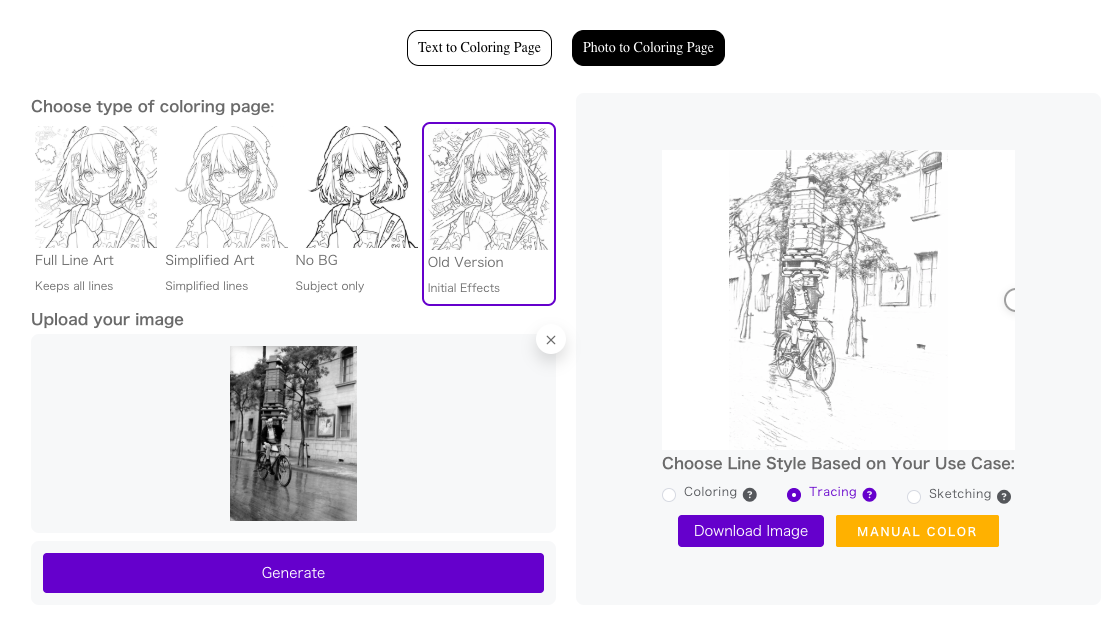Viewport: 1117px width, 617px height.
Task: Click the generated sketch result image
Action: (838, 300)
